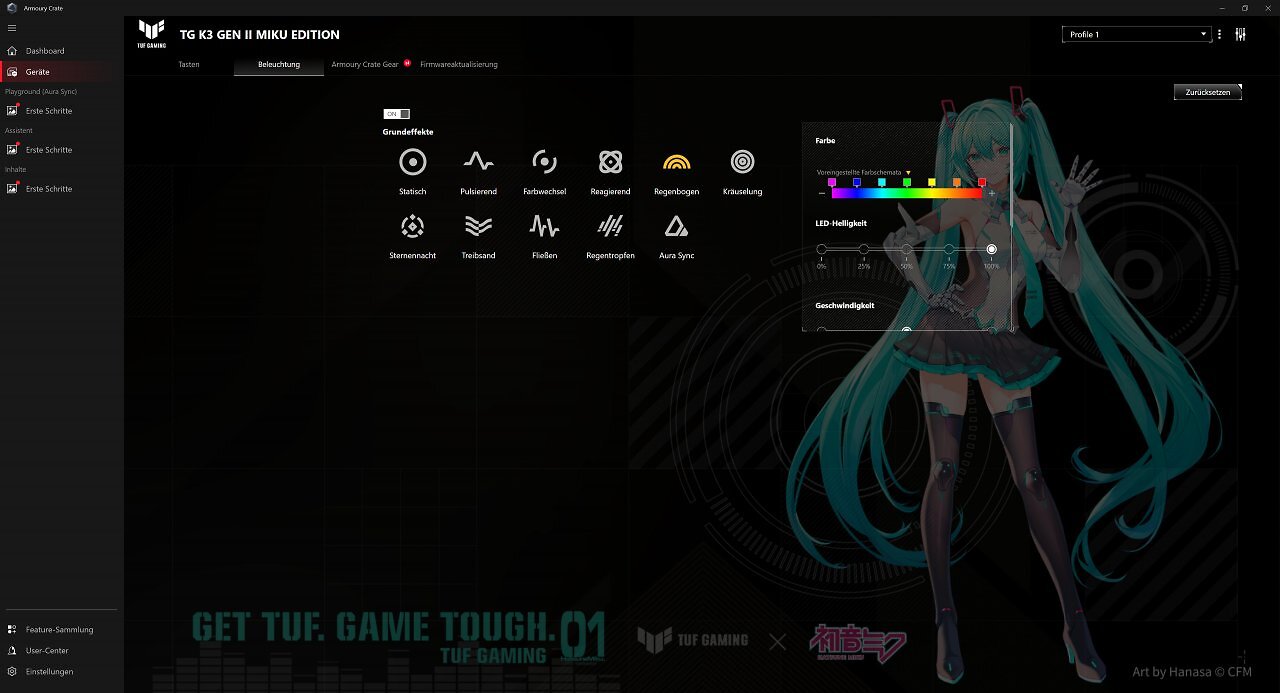Click the Zurücksetzen reset button

[1208, 92]
